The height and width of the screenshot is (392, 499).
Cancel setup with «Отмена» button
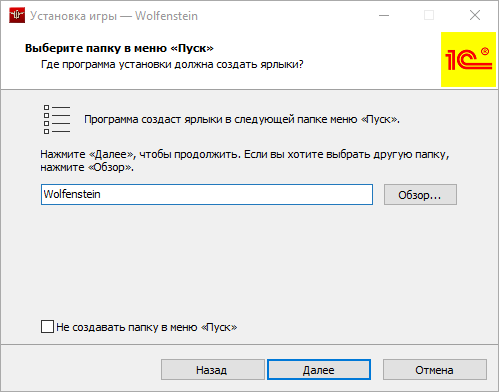coord(435,370)
